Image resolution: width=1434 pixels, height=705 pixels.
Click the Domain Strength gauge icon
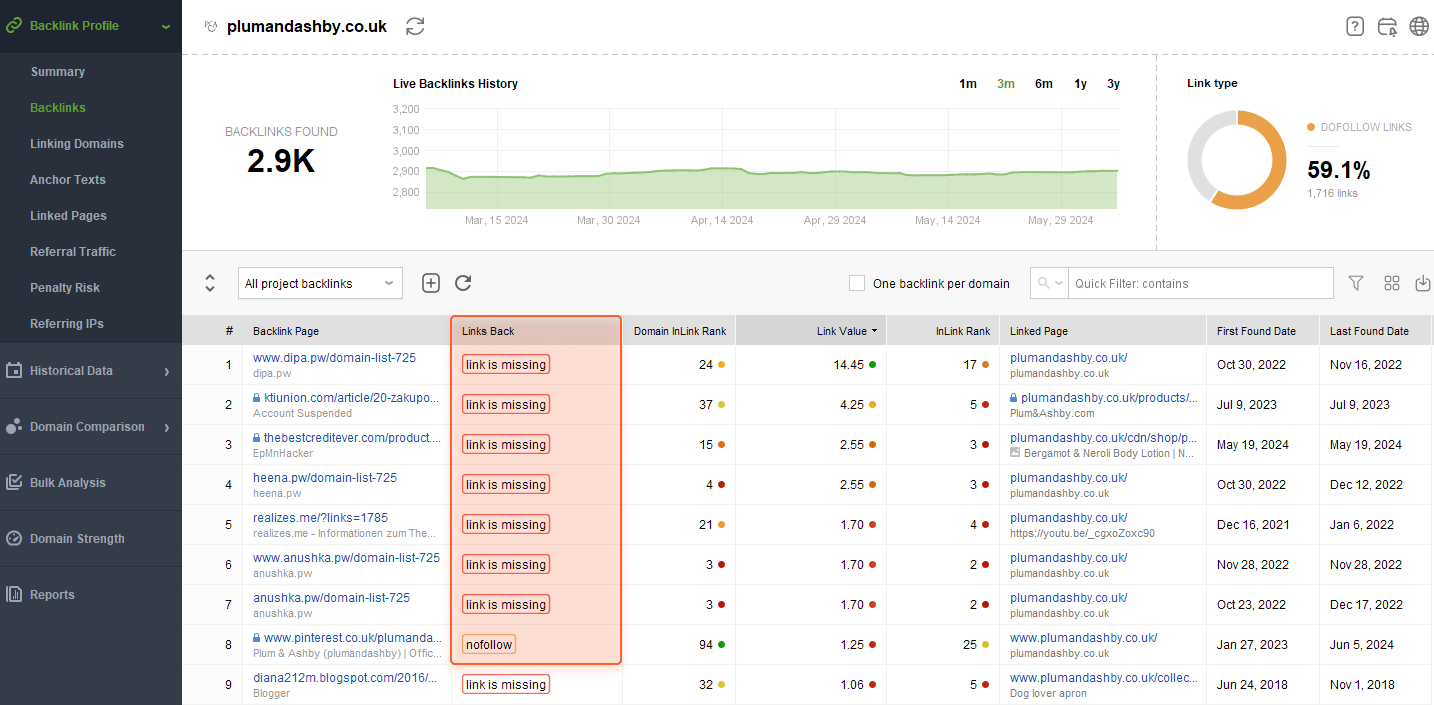14,539
